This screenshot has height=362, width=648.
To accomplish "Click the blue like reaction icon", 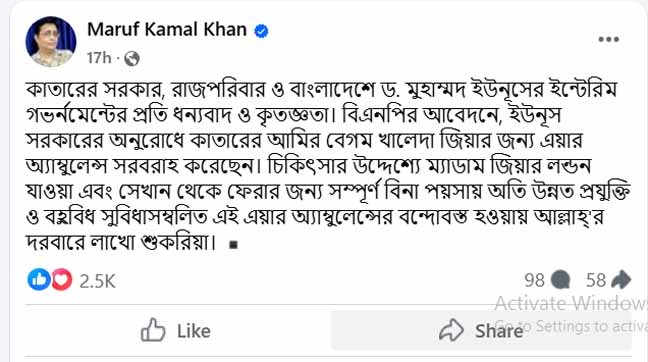I will click(39, 279).
